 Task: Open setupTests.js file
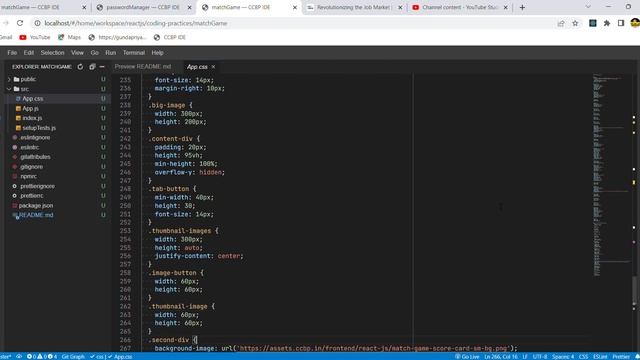pyautogui.click(x=39, y=128)
